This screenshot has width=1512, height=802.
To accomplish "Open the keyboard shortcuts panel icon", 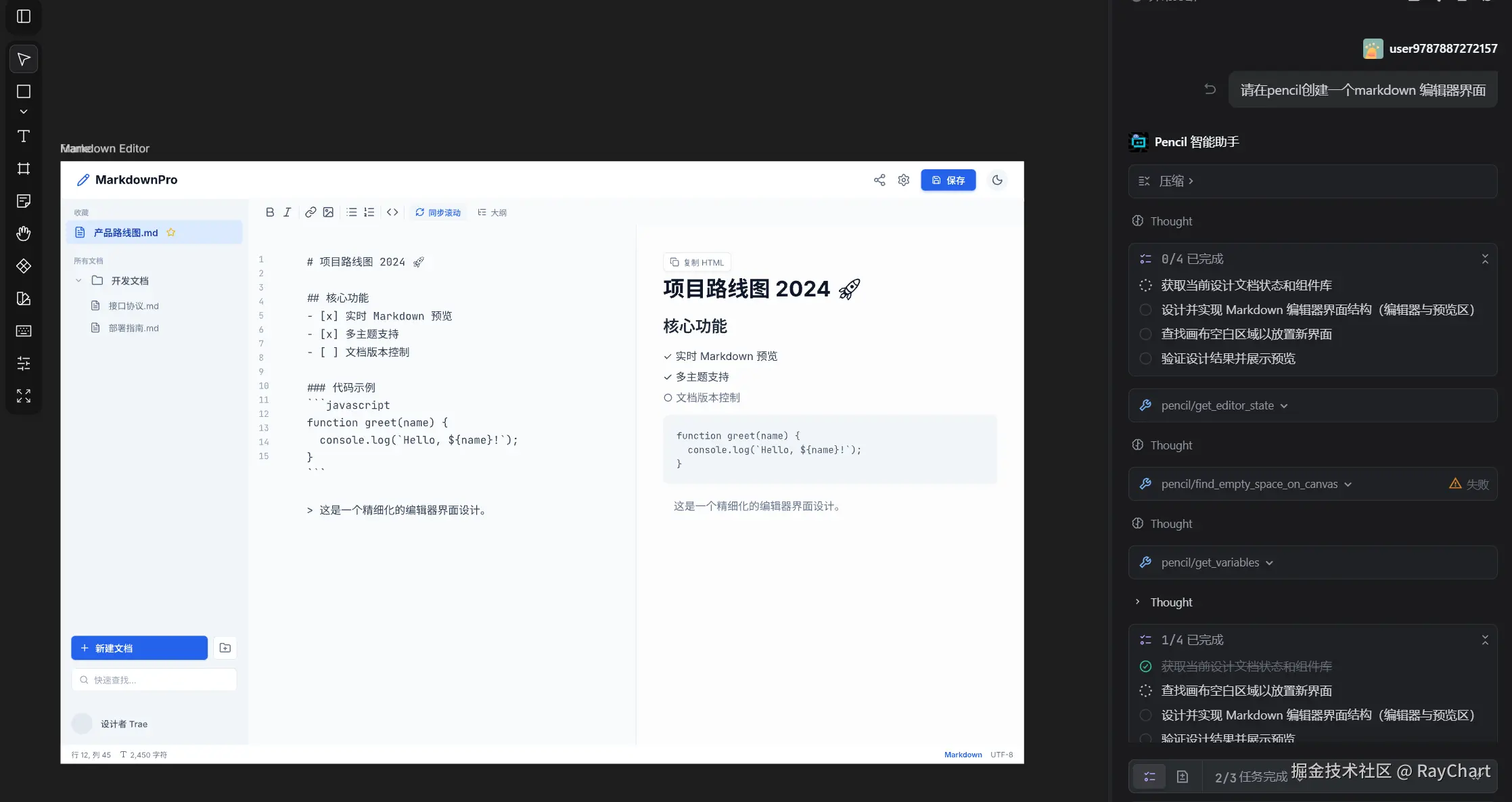I will pyautogui.click(x=24, y=331).
